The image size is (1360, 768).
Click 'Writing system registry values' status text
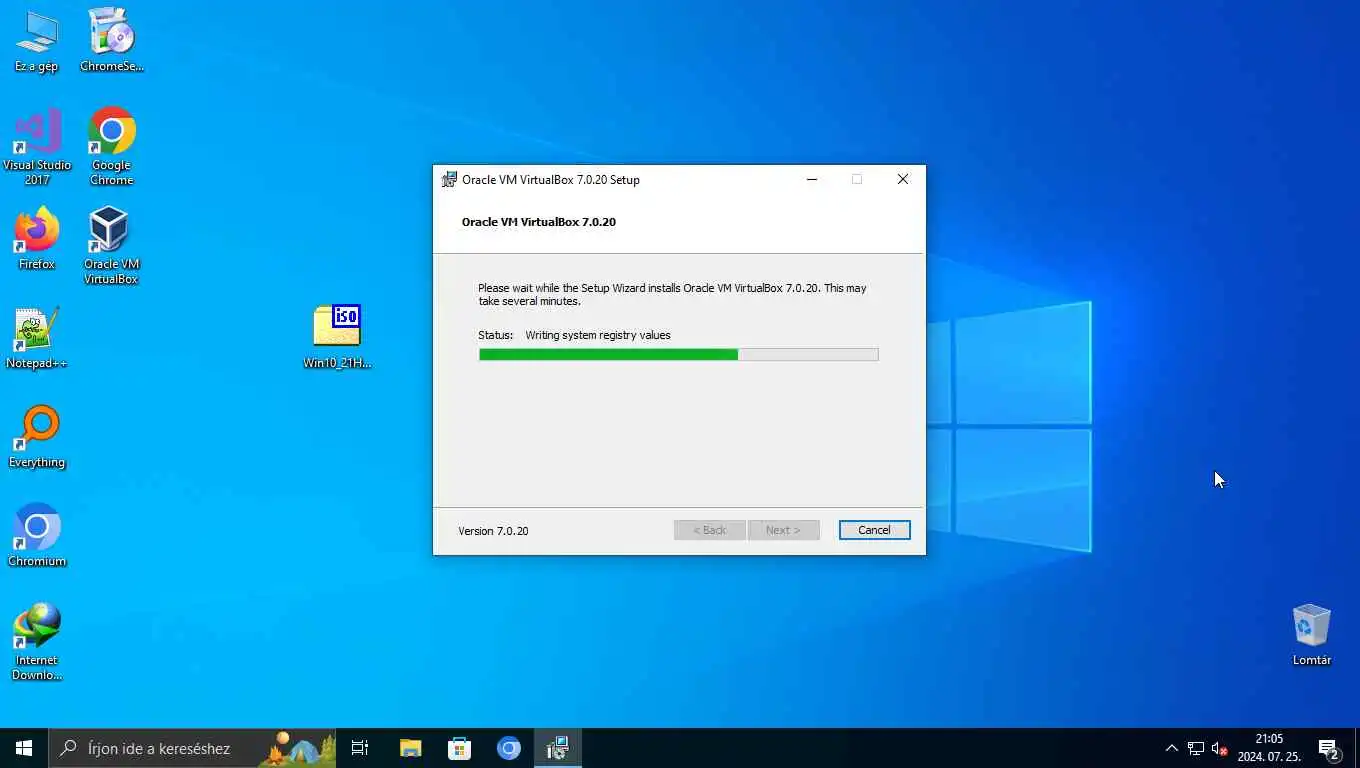click(598, 335)
